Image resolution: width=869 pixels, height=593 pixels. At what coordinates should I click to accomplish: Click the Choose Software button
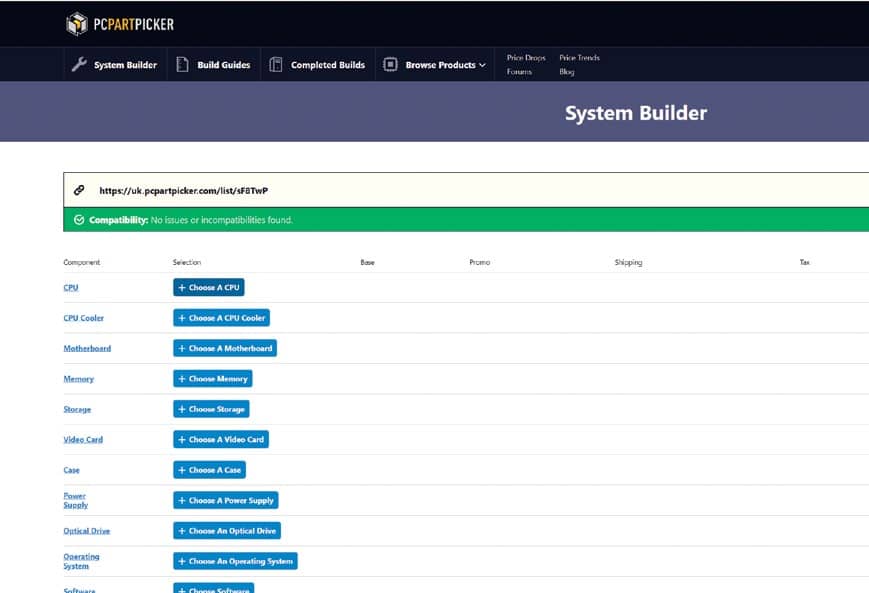[213, 588]
